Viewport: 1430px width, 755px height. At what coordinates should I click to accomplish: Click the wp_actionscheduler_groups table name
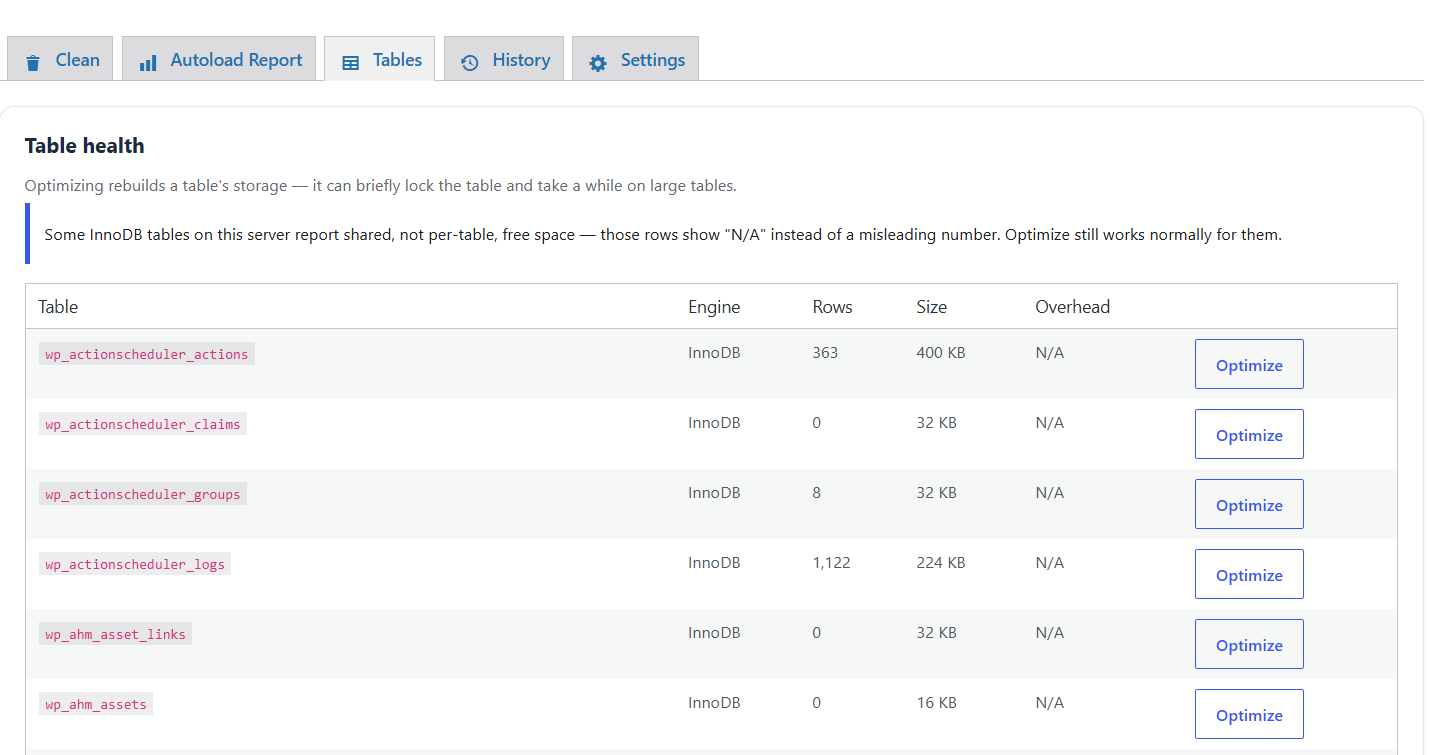143,494
